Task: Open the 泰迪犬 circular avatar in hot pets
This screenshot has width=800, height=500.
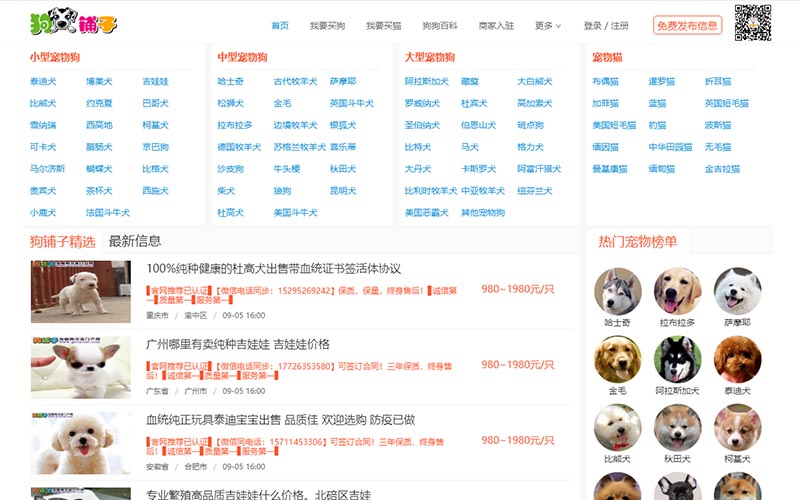Action: pos(737,359)
